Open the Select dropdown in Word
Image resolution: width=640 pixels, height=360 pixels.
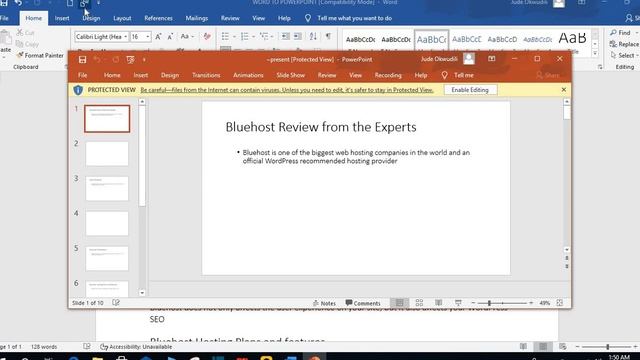(x=625, y=55)
